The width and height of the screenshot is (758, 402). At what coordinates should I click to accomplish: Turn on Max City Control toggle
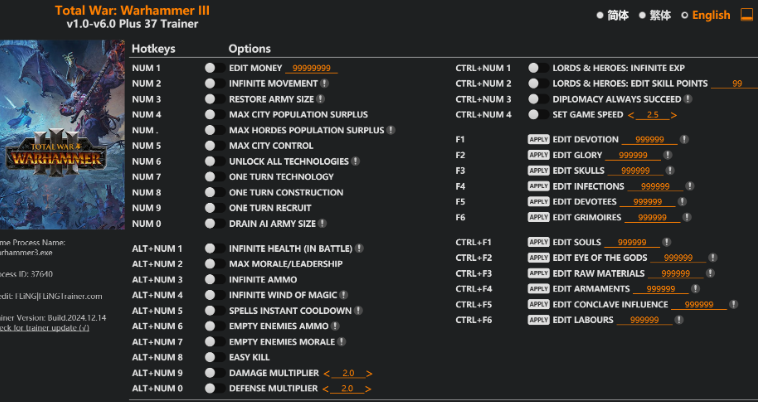(x=215, y=145)
